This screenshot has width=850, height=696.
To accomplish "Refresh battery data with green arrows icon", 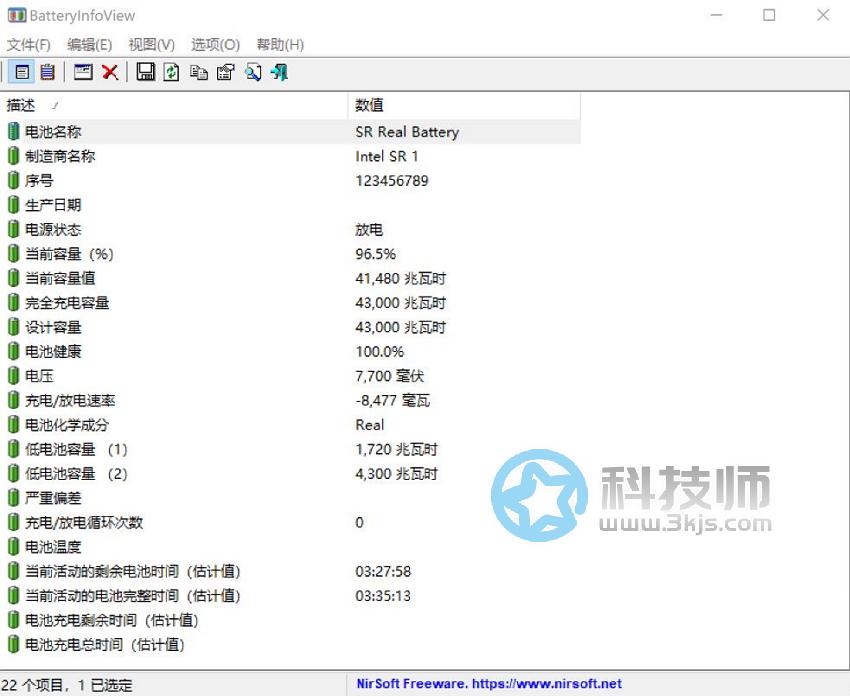I will tap(171, 72).
